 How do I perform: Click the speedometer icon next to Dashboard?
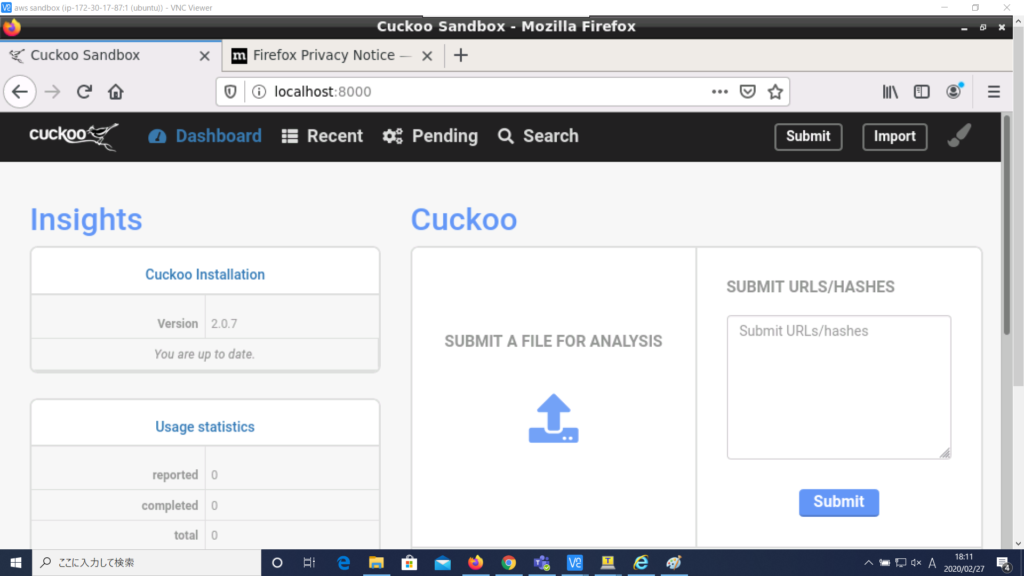pyautogui.click(x=159, y=136)
